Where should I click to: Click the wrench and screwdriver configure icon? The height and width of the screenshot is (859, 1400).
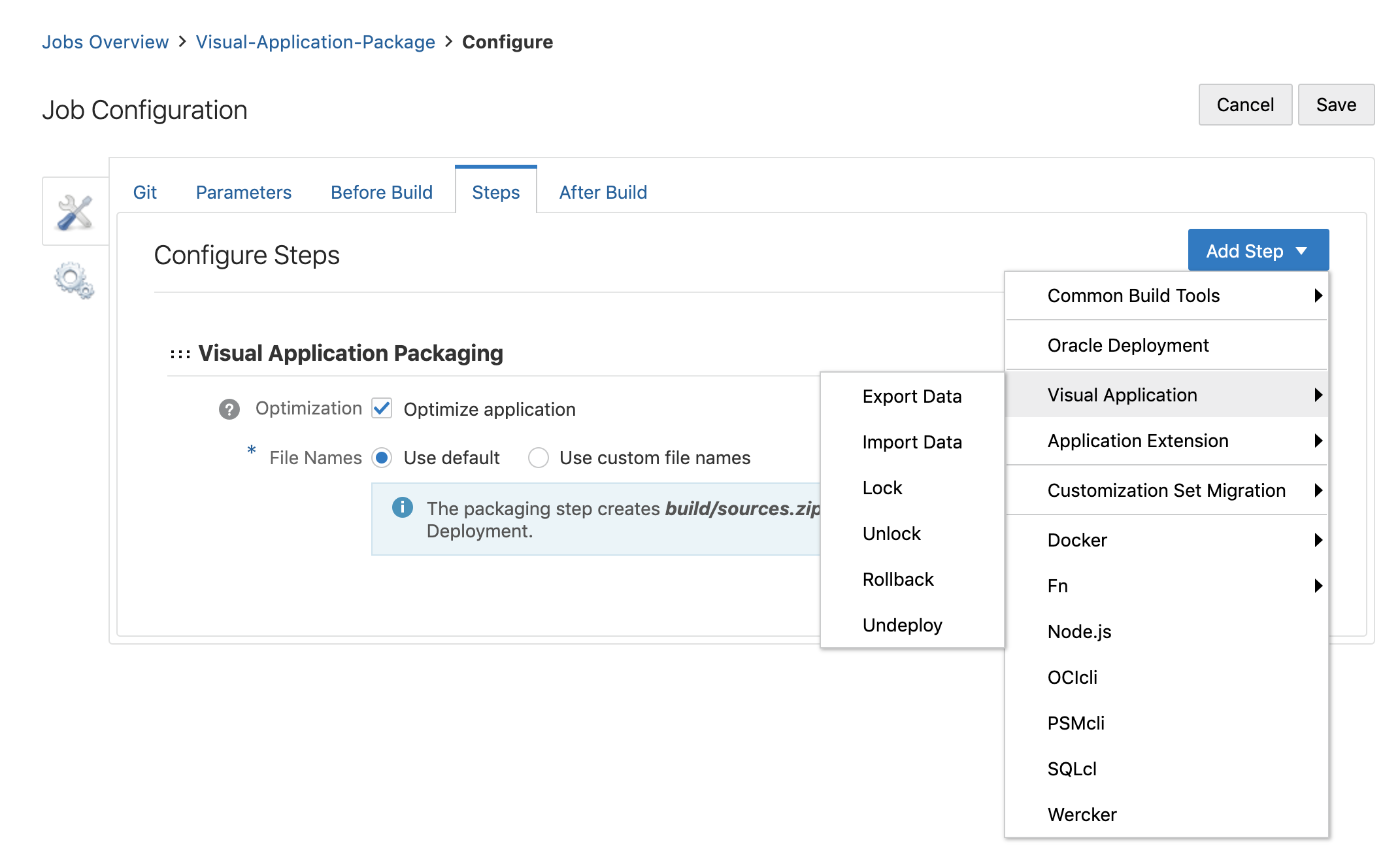(75, 212)
